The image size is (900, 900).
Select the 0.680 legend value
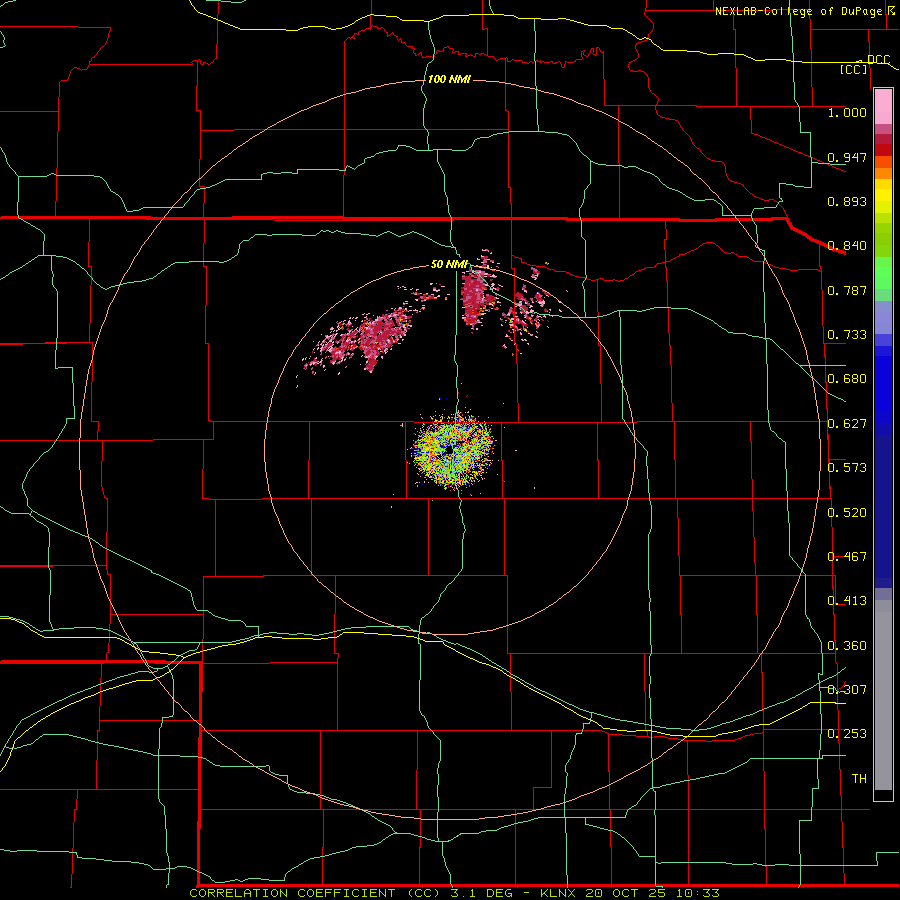[x=847, y=379]
